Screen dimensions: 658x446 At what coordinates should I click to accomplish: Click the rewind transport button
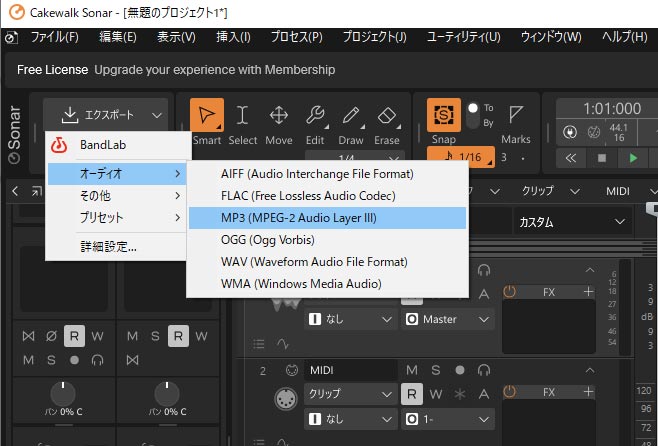pos(570,158)
